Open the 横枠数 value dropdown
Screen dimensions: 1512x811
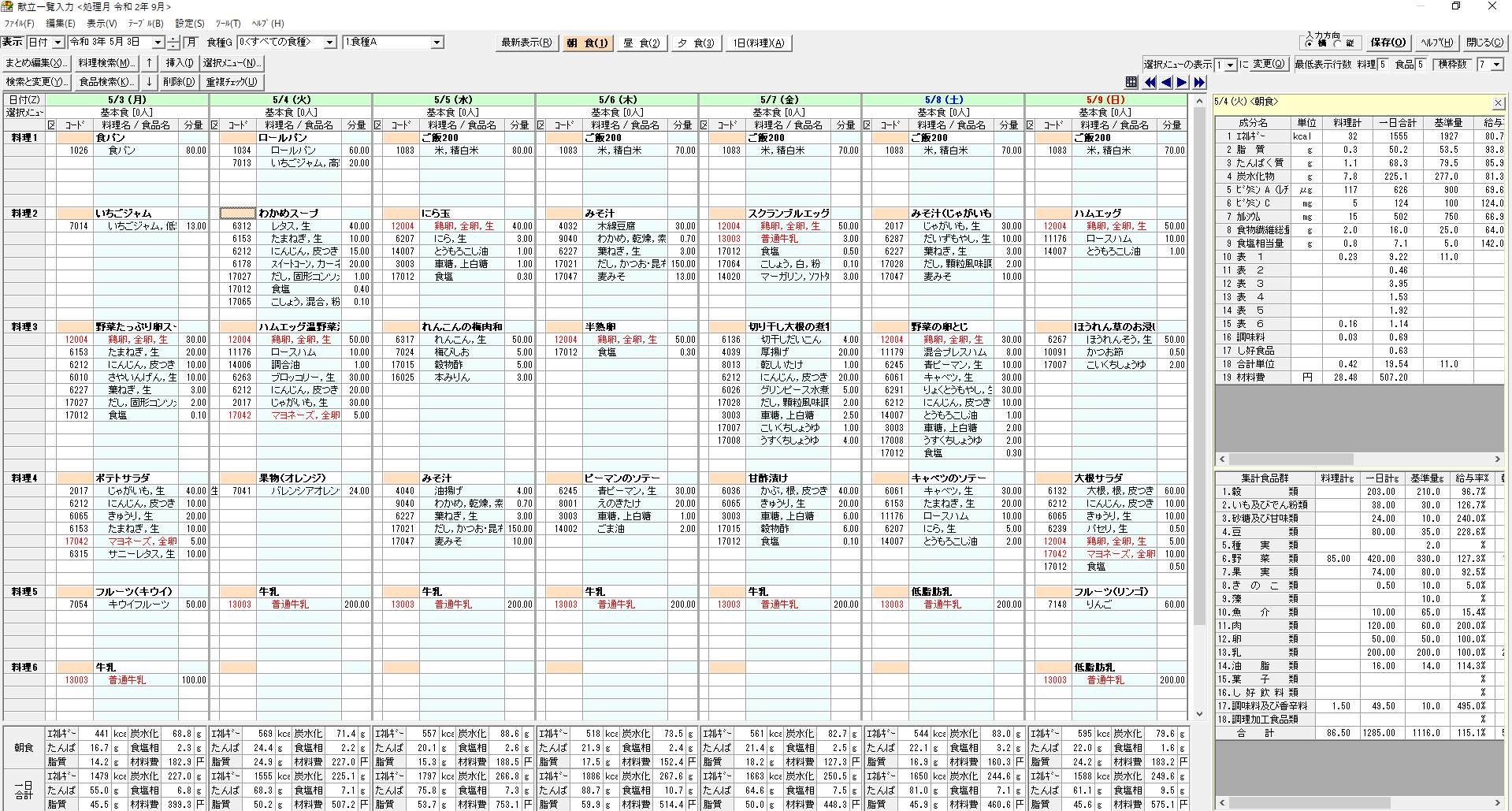1497,65
